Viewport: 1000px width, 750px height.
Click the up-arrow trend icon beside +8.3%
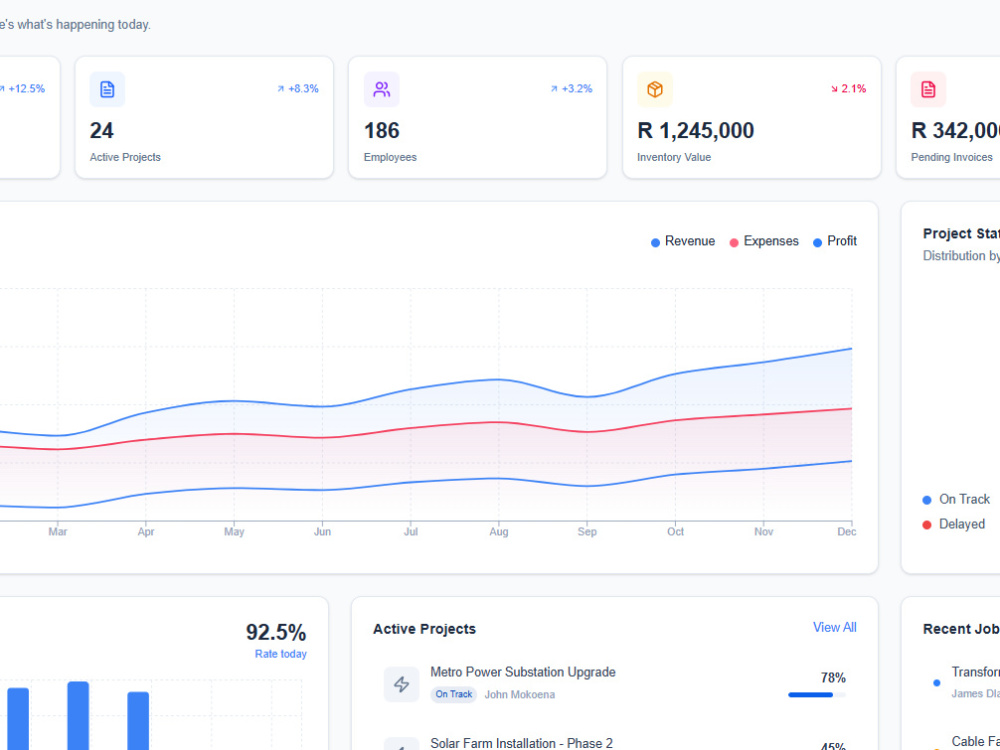point(281,89)
